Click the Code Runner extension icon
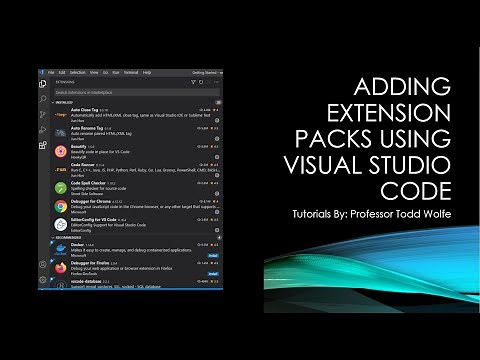The height and width of the screenshot is (360, 480). pos(61,170)
